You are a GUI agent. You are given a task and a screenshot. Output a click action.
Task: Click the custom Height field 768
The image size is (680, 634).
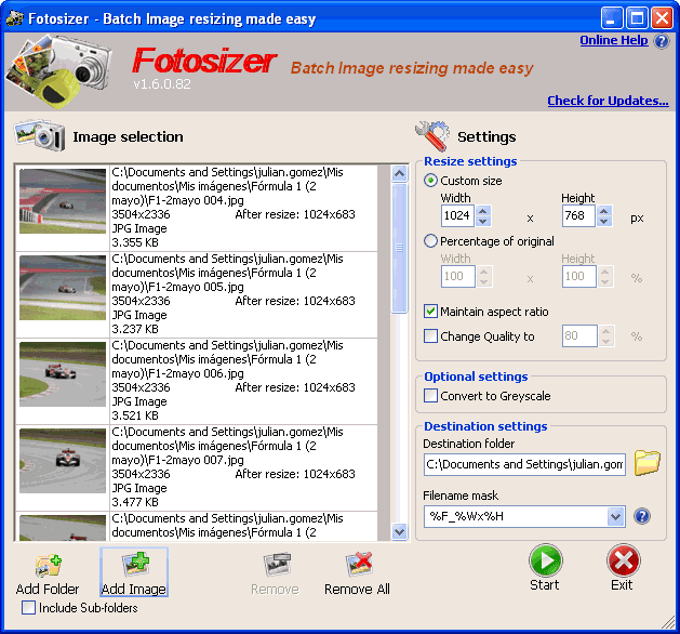point(579,216)
